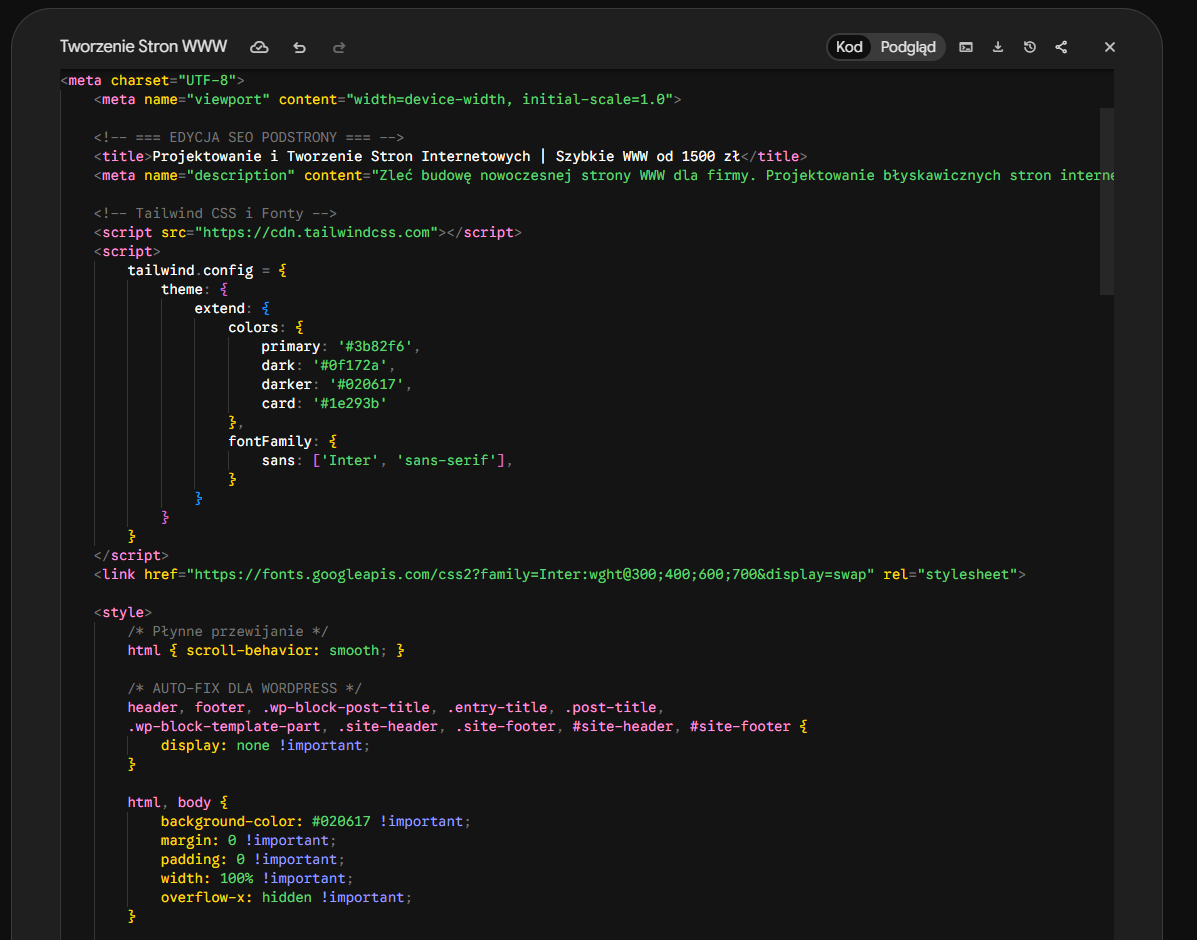Image resolution: width=1197 pixels, height=940 pixels.
Task: Click the 'UTF-8' charset value
Action: pyautogui.click(x=207, y=80)
